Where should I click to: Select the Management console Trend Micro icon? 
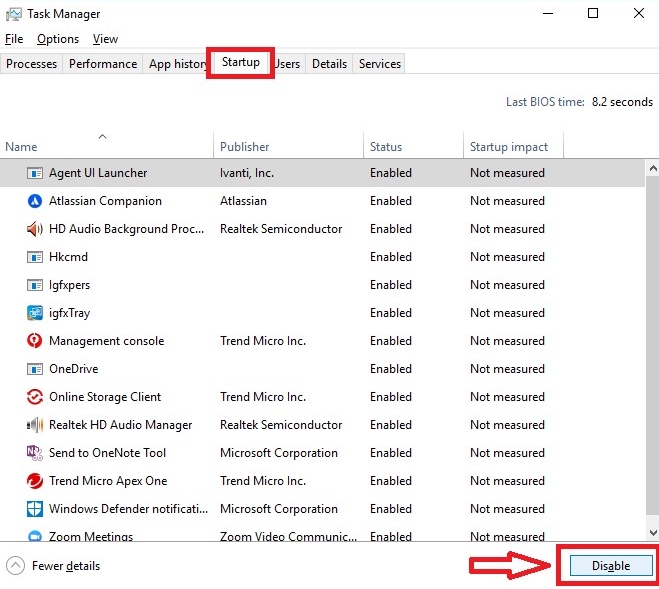(33, 341)
